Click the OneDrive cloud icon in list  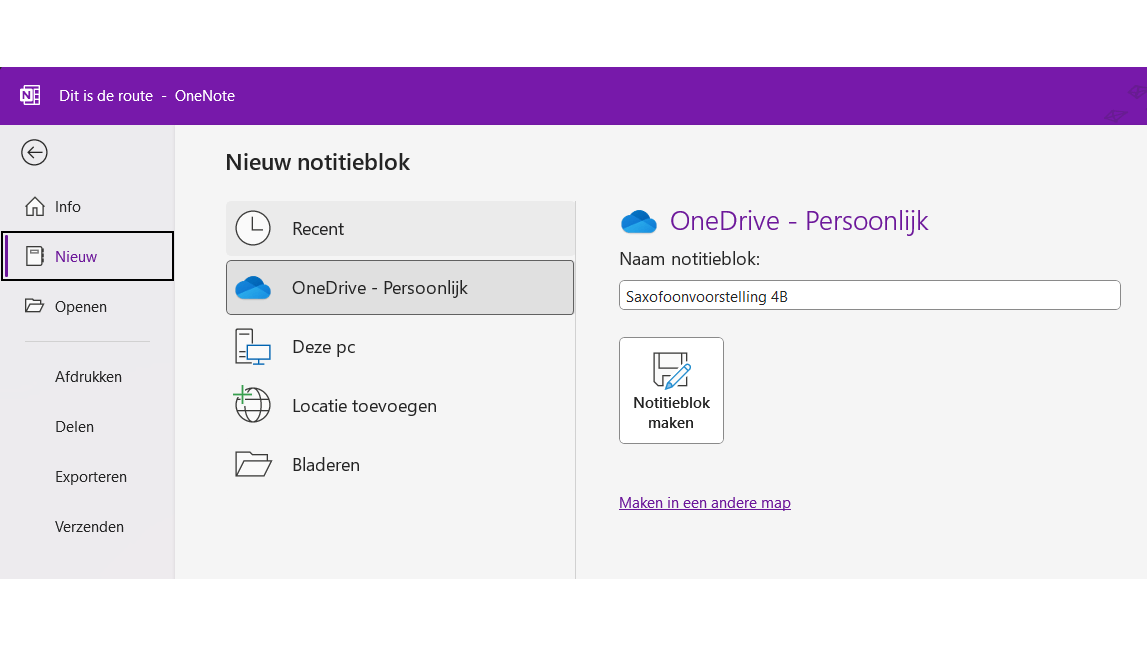pos(253,288)
